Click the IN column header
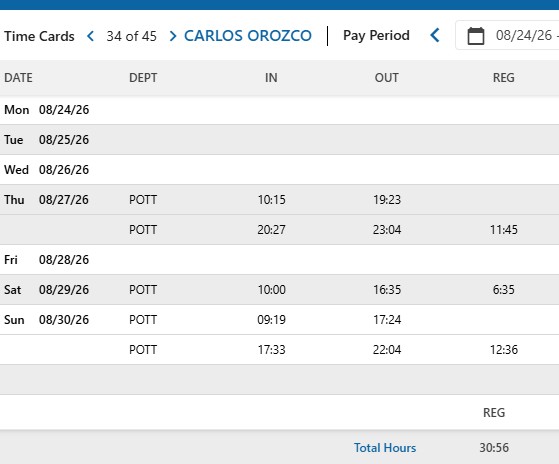The height and width of the screenshot is (464, 559). [271, 78]
